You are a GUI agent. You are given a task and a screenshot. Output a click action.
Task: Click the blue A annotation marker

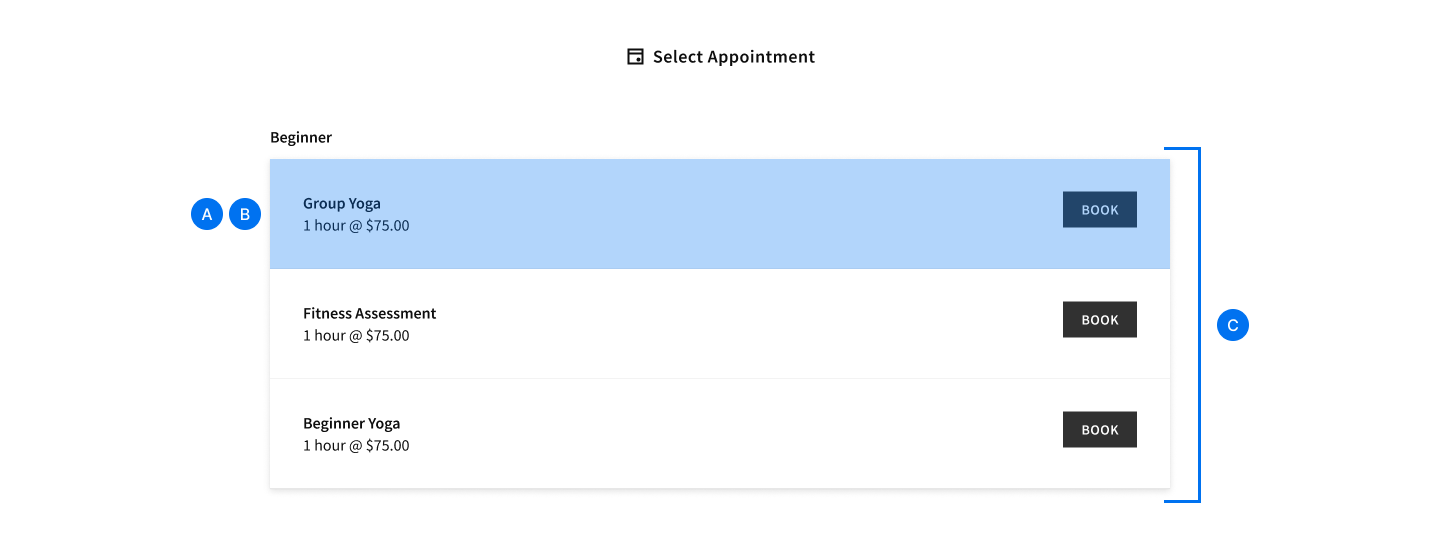coord(207,214)
